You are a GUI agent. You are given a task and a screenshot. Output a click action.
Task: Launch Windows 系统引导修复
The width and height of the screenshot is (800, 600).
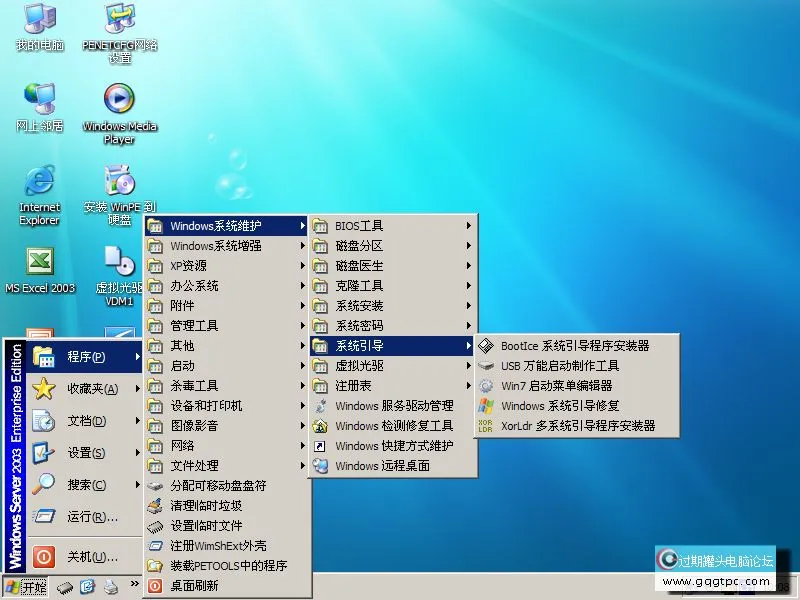(560, 406)
